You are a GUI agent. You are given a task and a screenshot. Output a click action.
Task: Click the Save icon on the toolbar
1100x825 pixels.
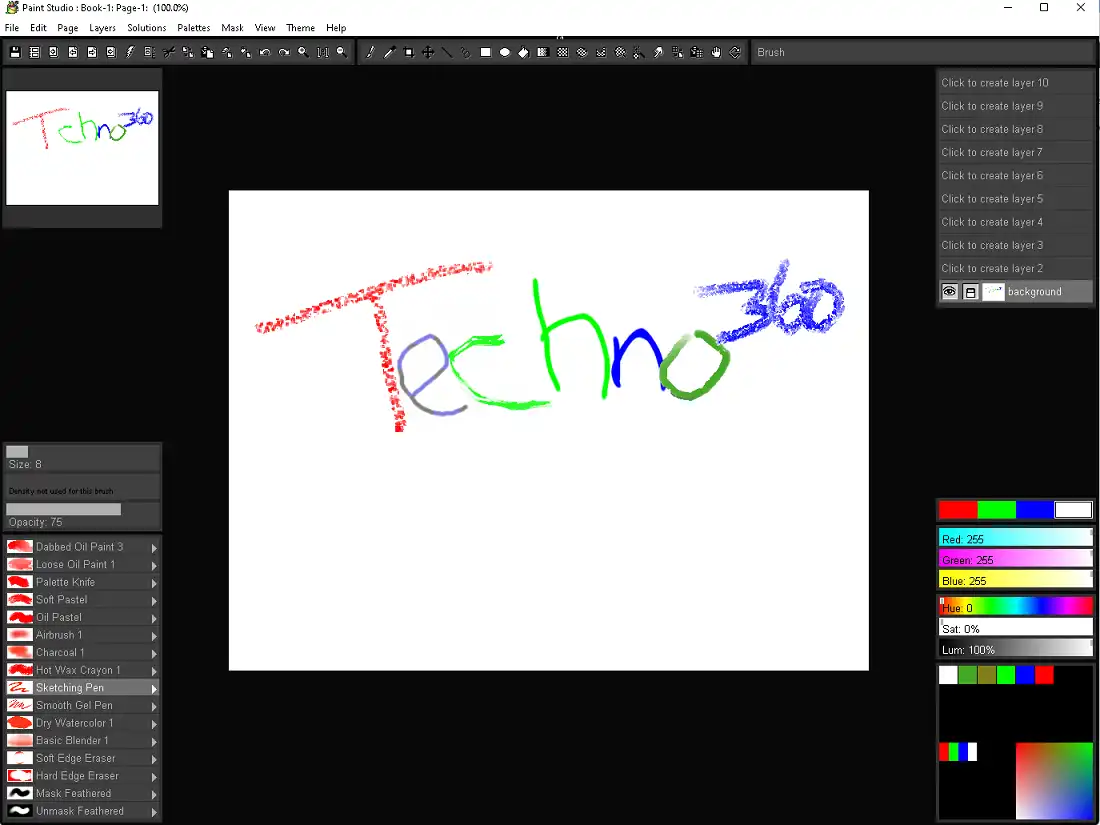tap(14, 52)
